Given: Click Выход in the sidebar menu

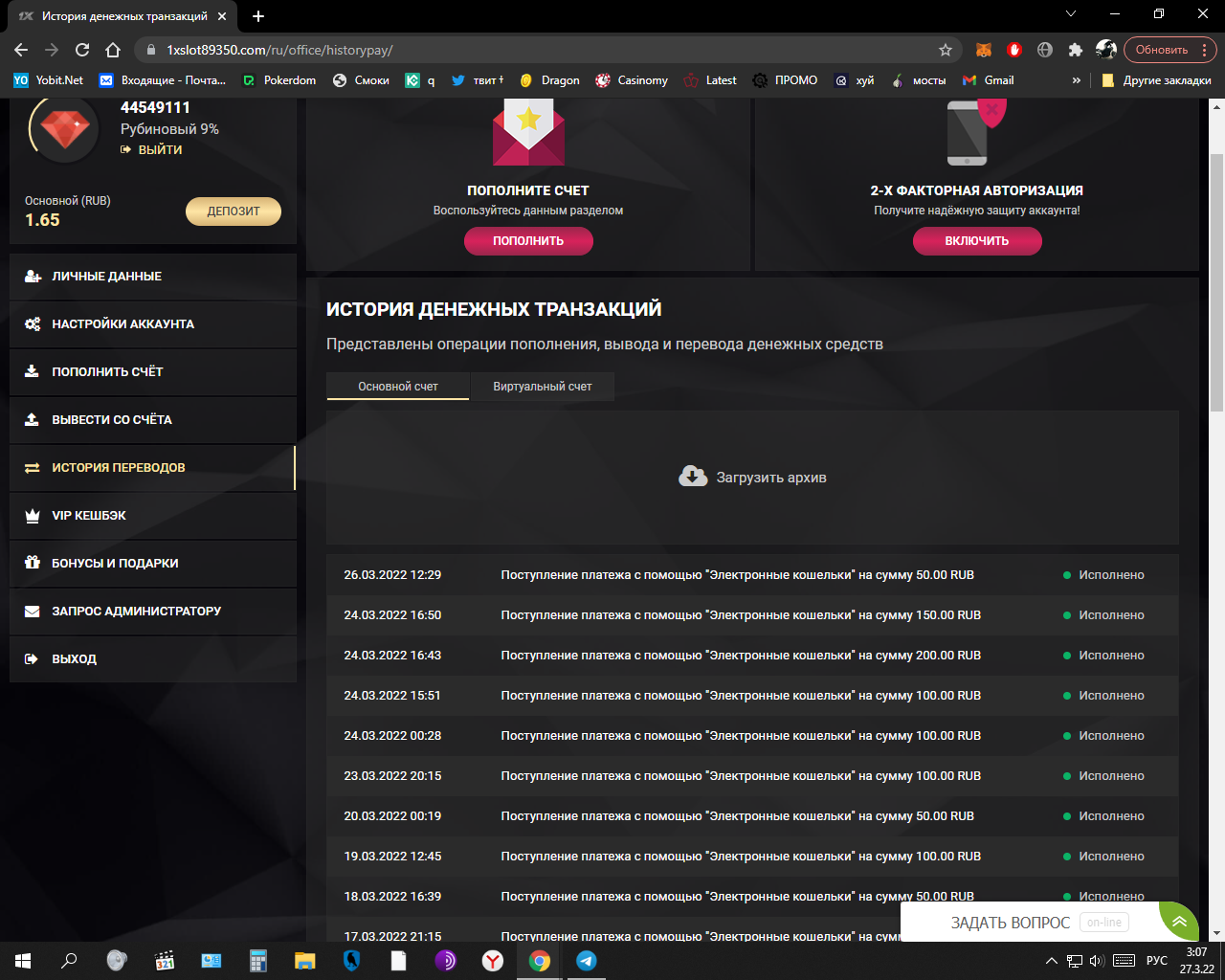Looking at the screenshot, I should tap(153, 659).
